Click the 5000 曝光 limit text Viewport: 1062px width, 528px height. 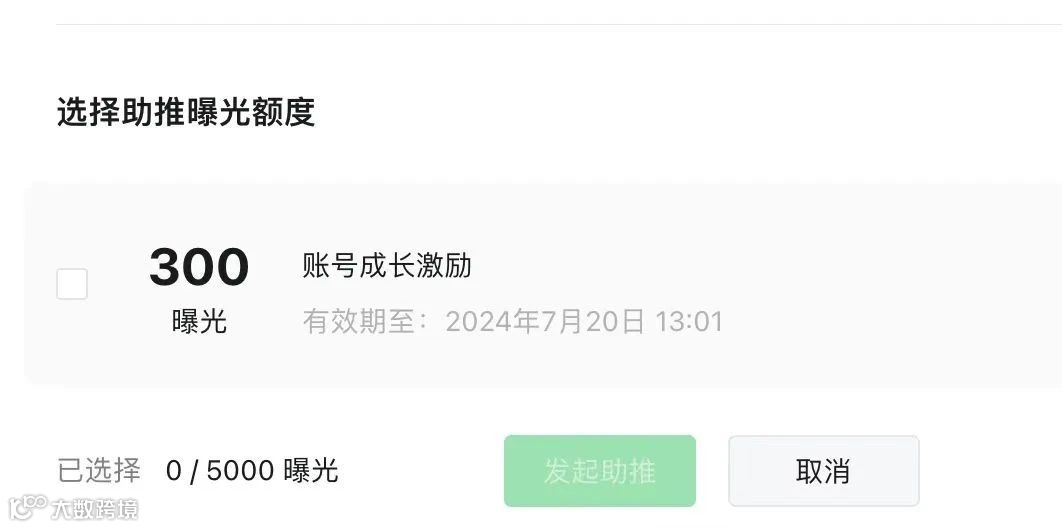pyautogui.click(x=272, y=470)
